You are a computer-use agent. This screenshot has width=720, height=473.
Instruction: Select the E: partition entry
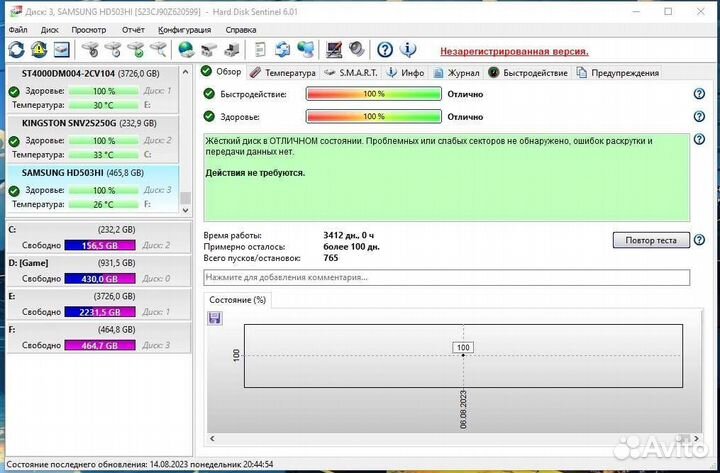tap(99, 304)
